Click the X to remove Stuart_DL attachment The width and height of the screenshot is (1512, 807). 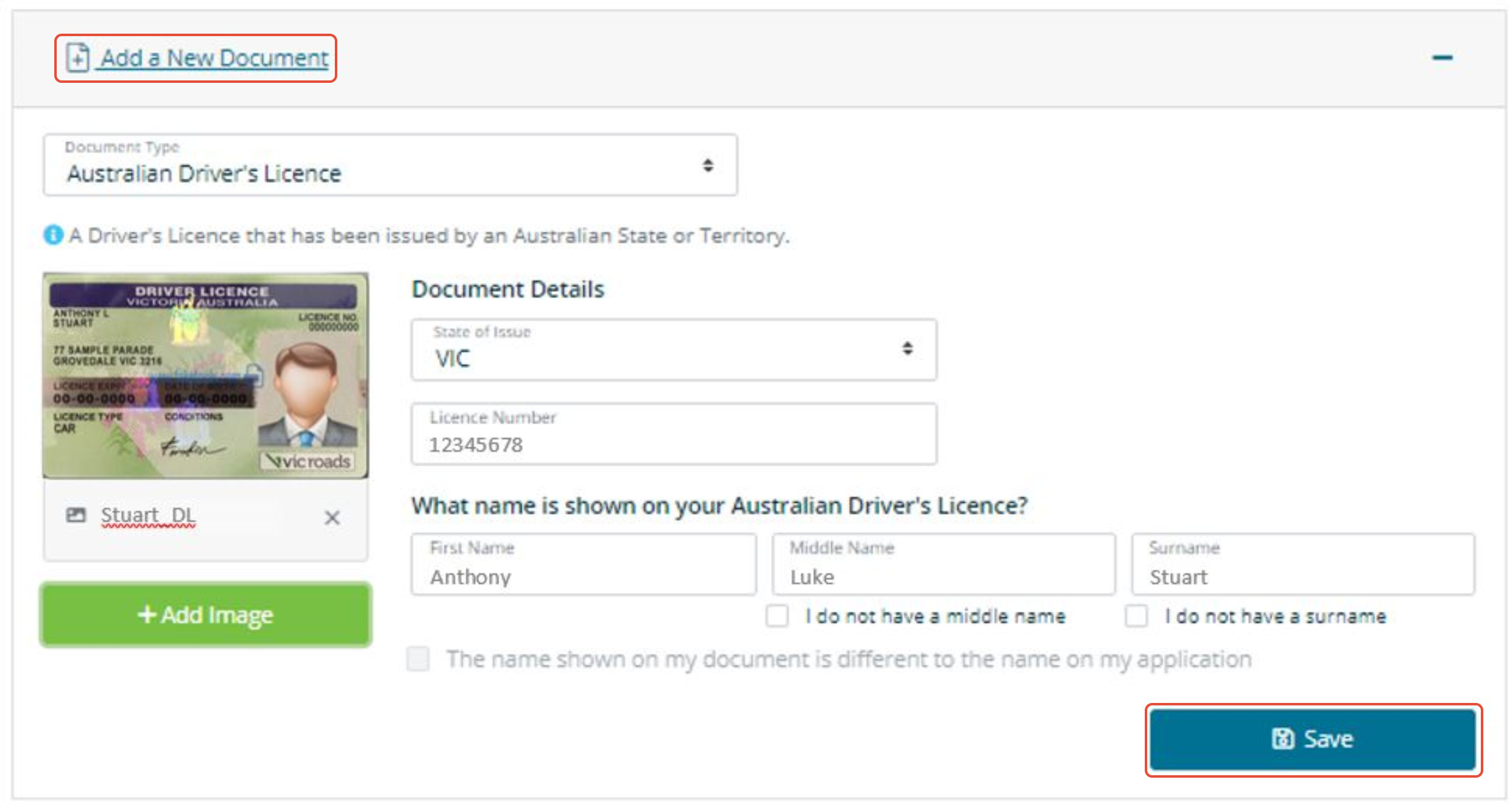[x=332, y=517]
